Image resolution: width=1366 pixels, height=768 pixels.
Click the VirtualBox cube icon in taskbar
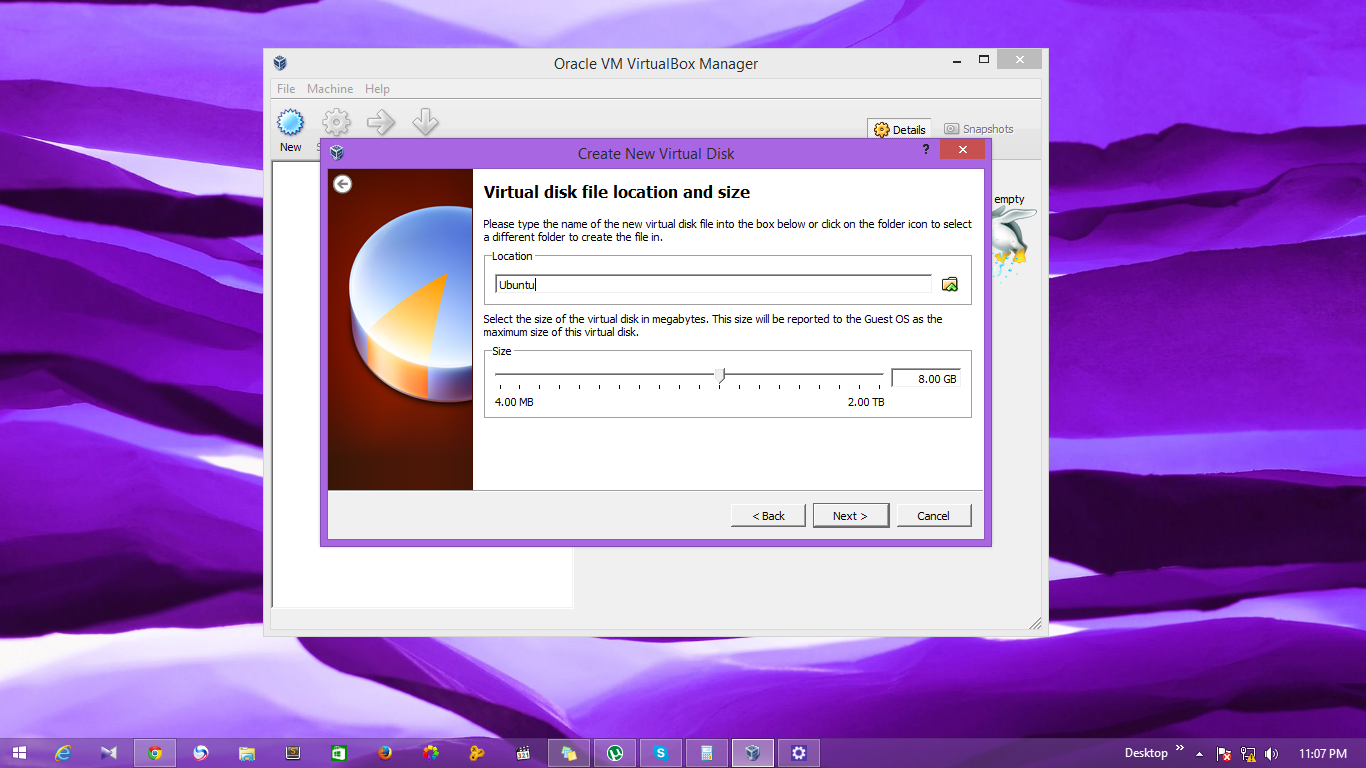[753, 753]
